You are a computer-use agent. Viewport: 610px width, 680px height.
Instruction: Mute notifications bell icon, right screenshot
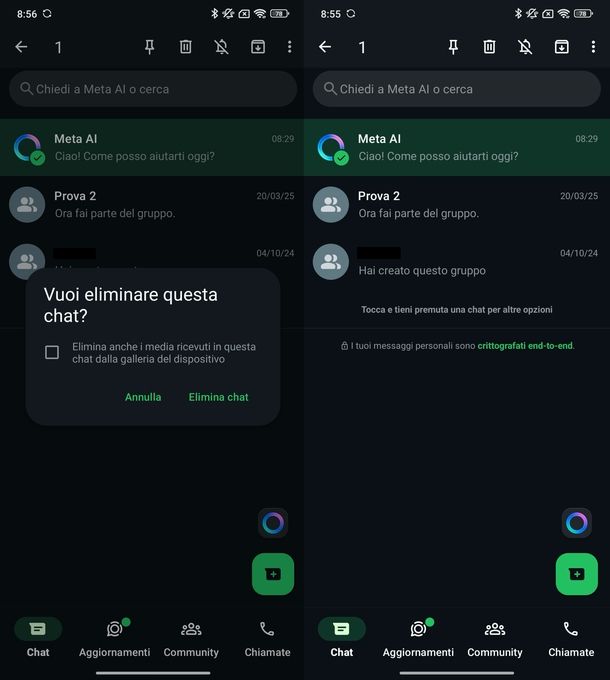[x=525, y=46]
